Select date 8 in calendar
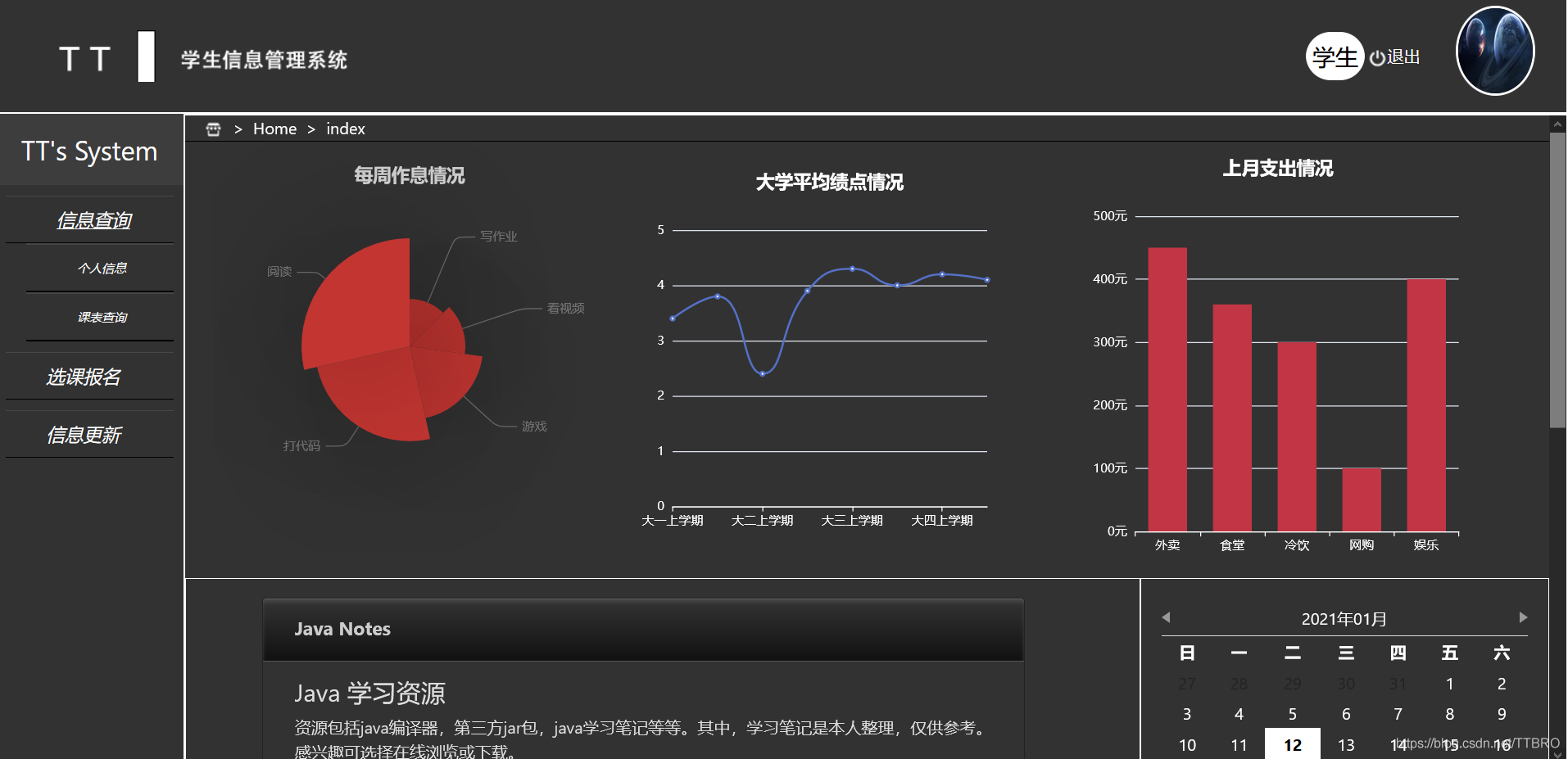 point(1449,714)
